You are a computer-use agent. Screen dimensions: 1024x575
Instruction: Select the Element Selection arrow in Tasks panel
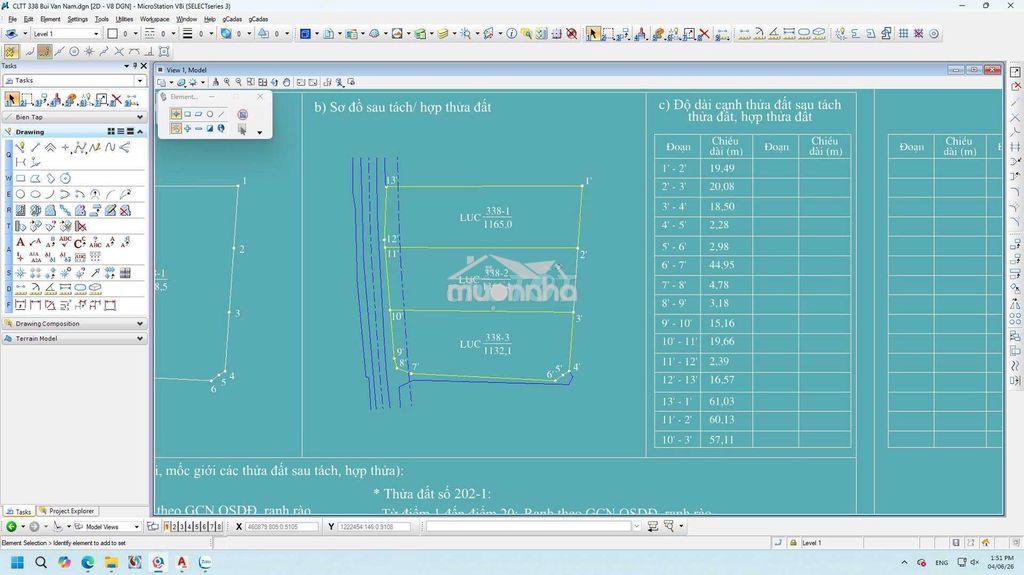click(x=11, y=100)
